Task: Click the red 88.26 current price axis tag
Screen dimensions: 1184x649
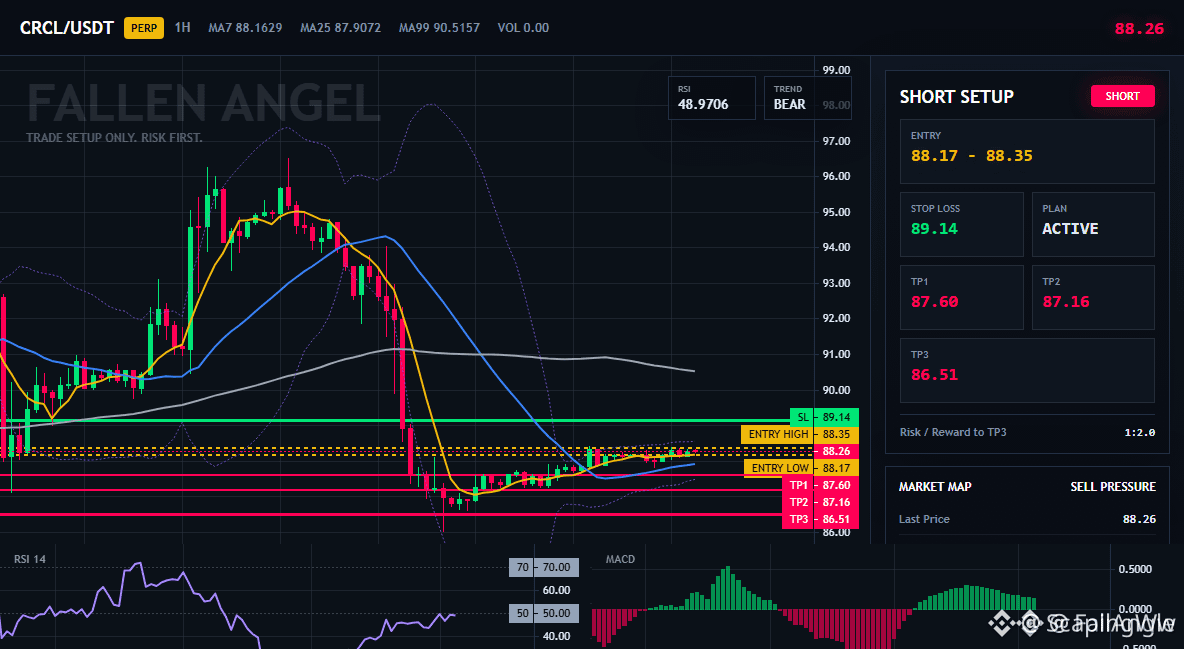Action: click(x=836, y=451)
